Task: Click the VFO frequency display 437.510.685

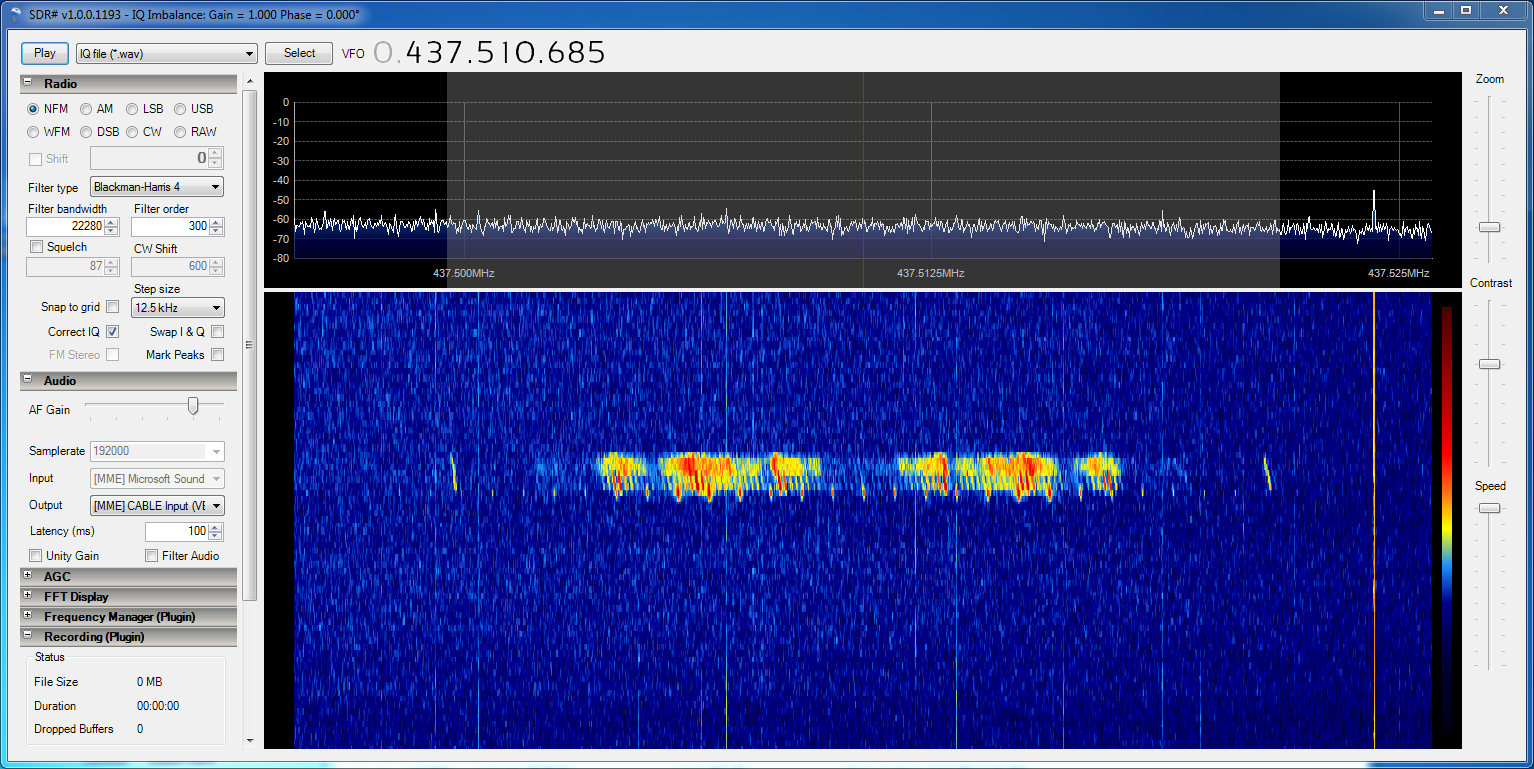Action: (x=490, y=53)
